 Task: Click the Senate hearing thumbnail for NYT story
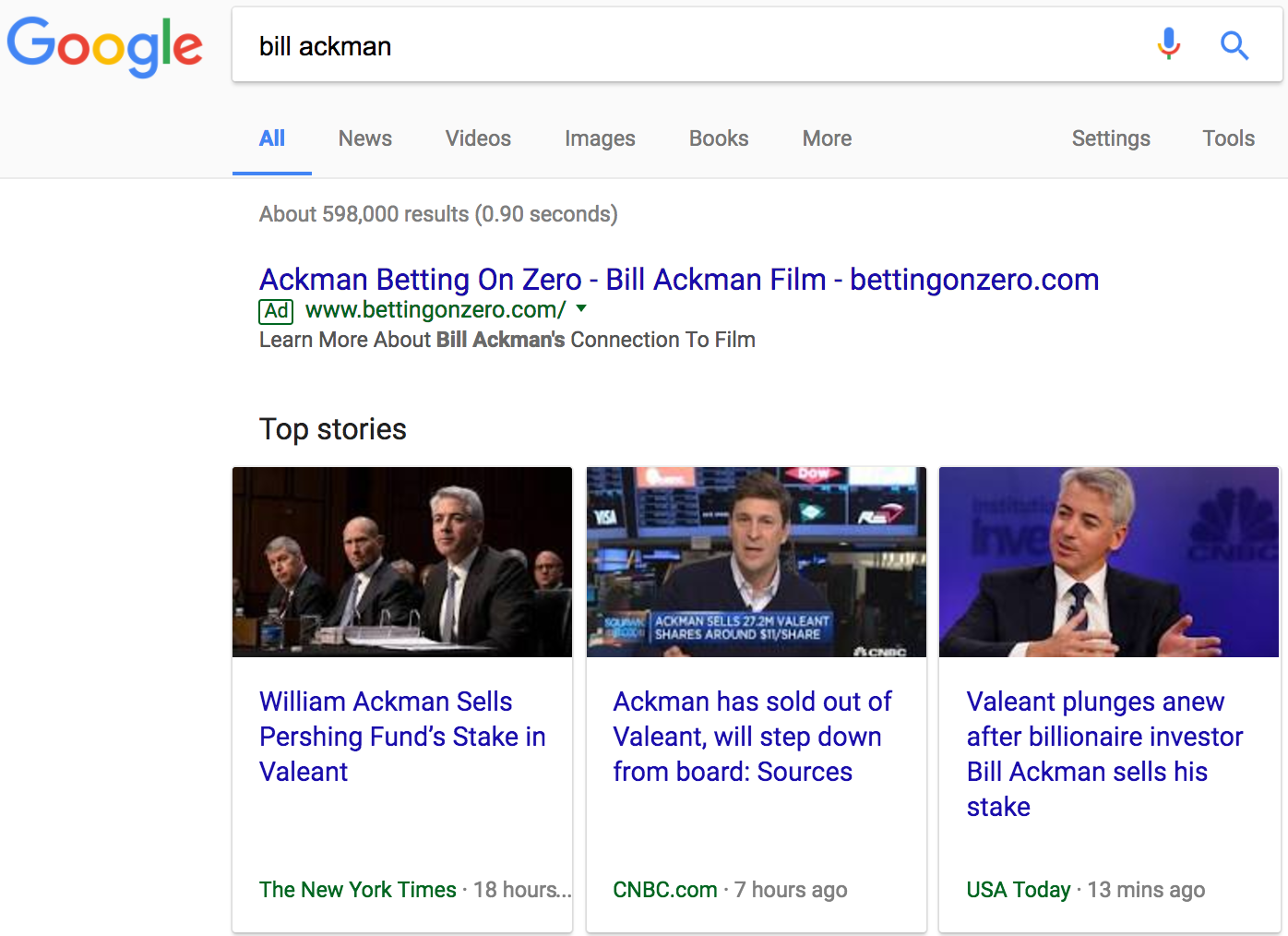coord(402,562)
